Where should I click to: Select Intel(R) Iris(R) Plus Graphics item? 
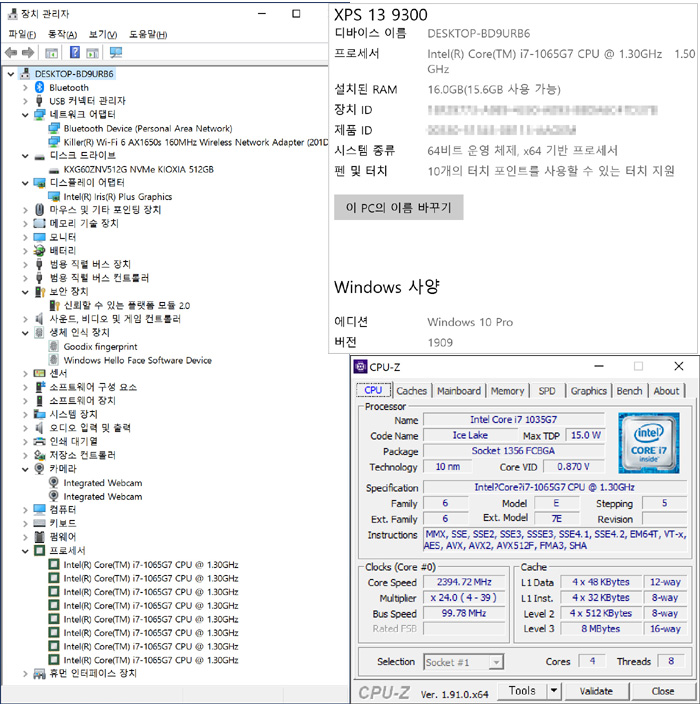click(118, 197)
